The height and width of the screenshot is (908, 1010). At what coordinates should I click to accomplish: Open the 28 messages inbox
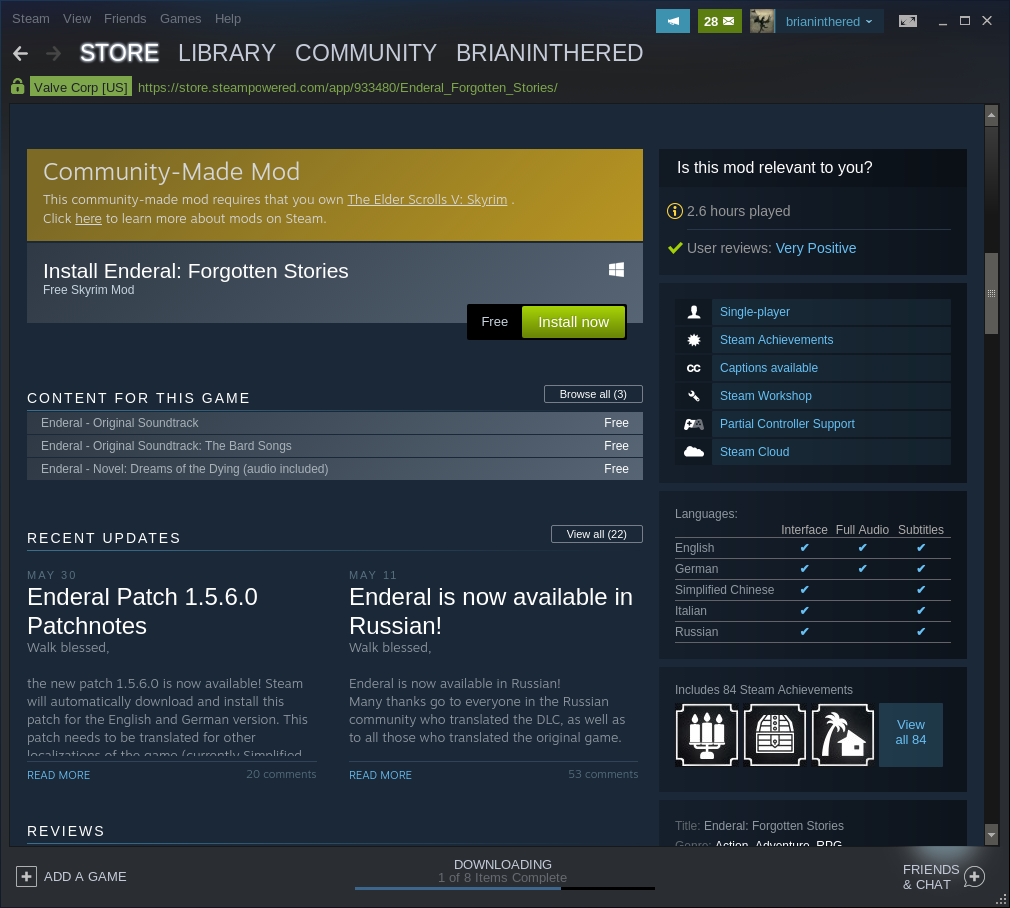[x=719, y=21]
